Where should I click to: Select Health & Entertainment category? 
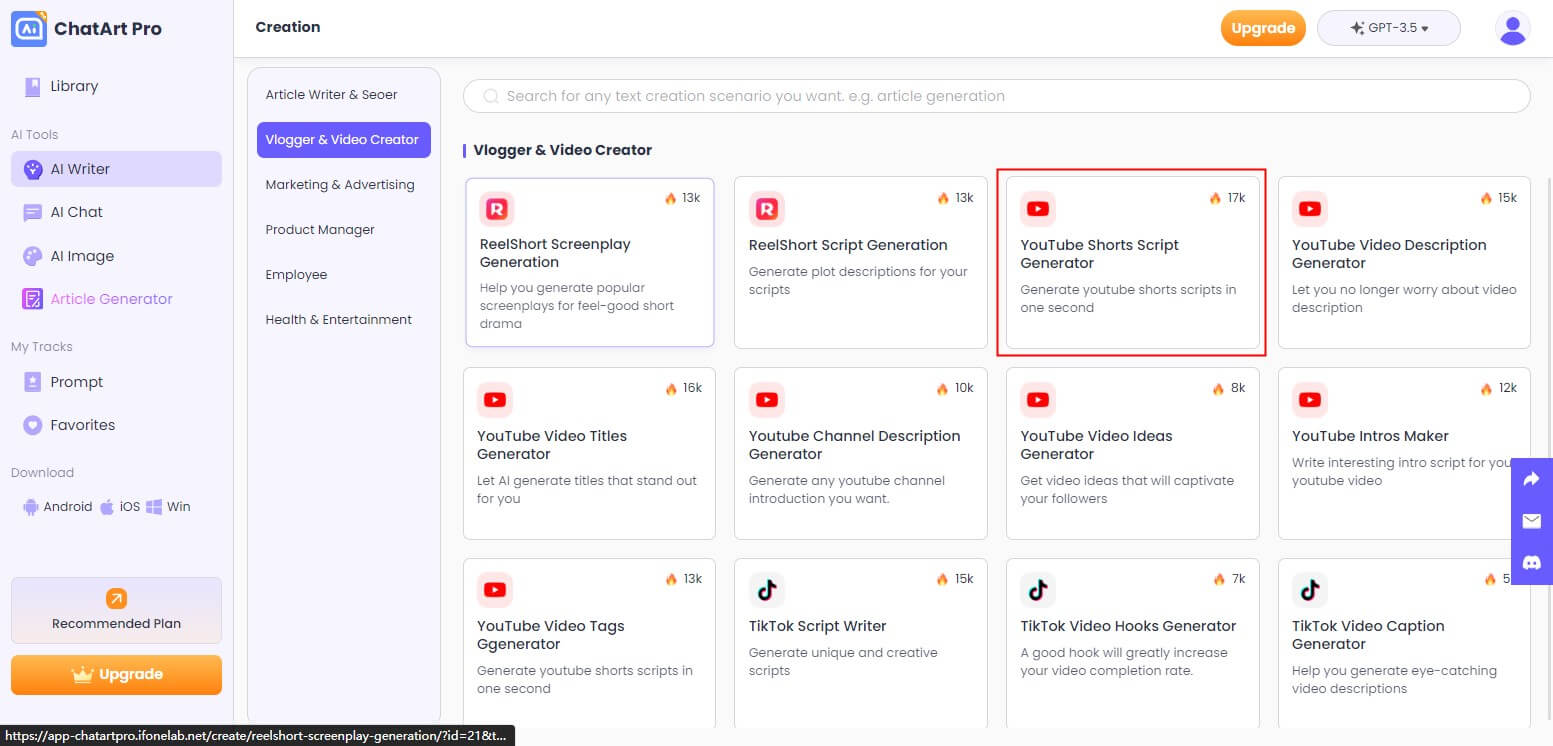coord(343,320)
